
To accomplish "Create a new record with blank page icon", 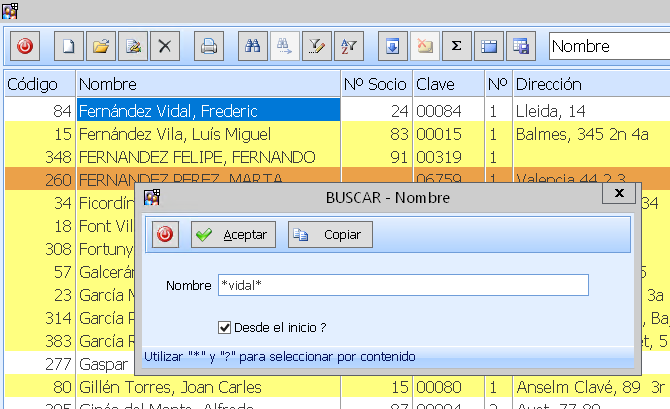I will click(69, 46).
